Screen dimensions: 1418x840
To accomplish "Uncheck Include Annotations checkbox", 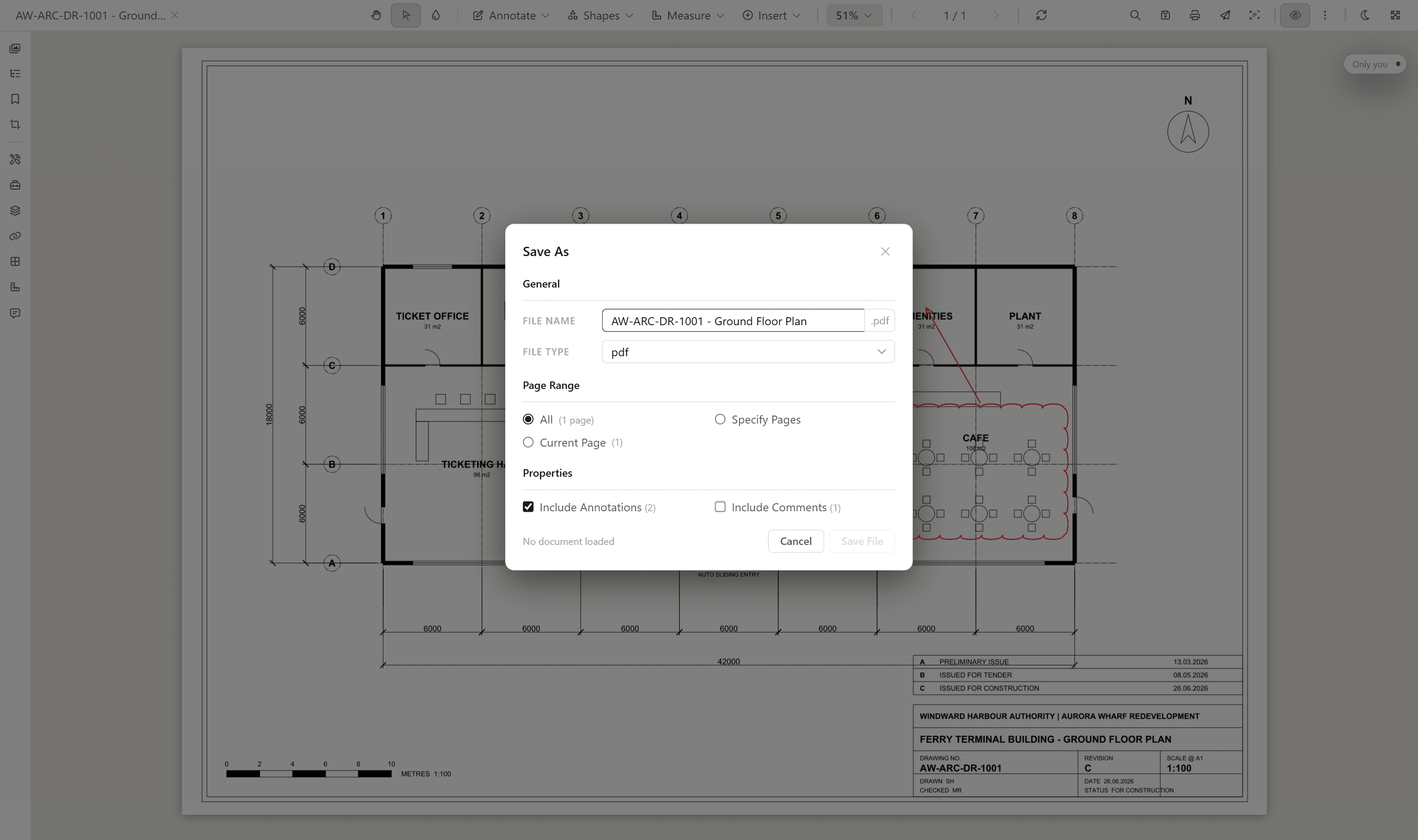I will [528, 507].
